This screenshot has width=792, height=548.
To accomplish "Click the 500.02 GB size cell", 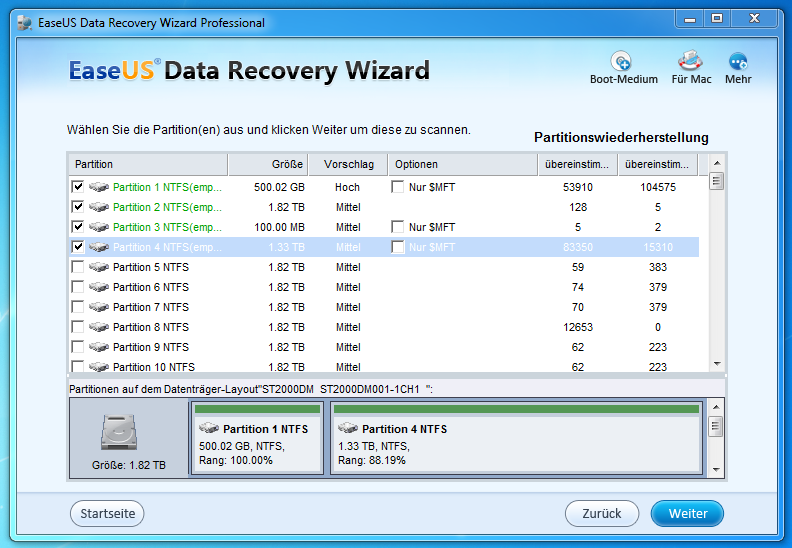I will click(279, 187).
